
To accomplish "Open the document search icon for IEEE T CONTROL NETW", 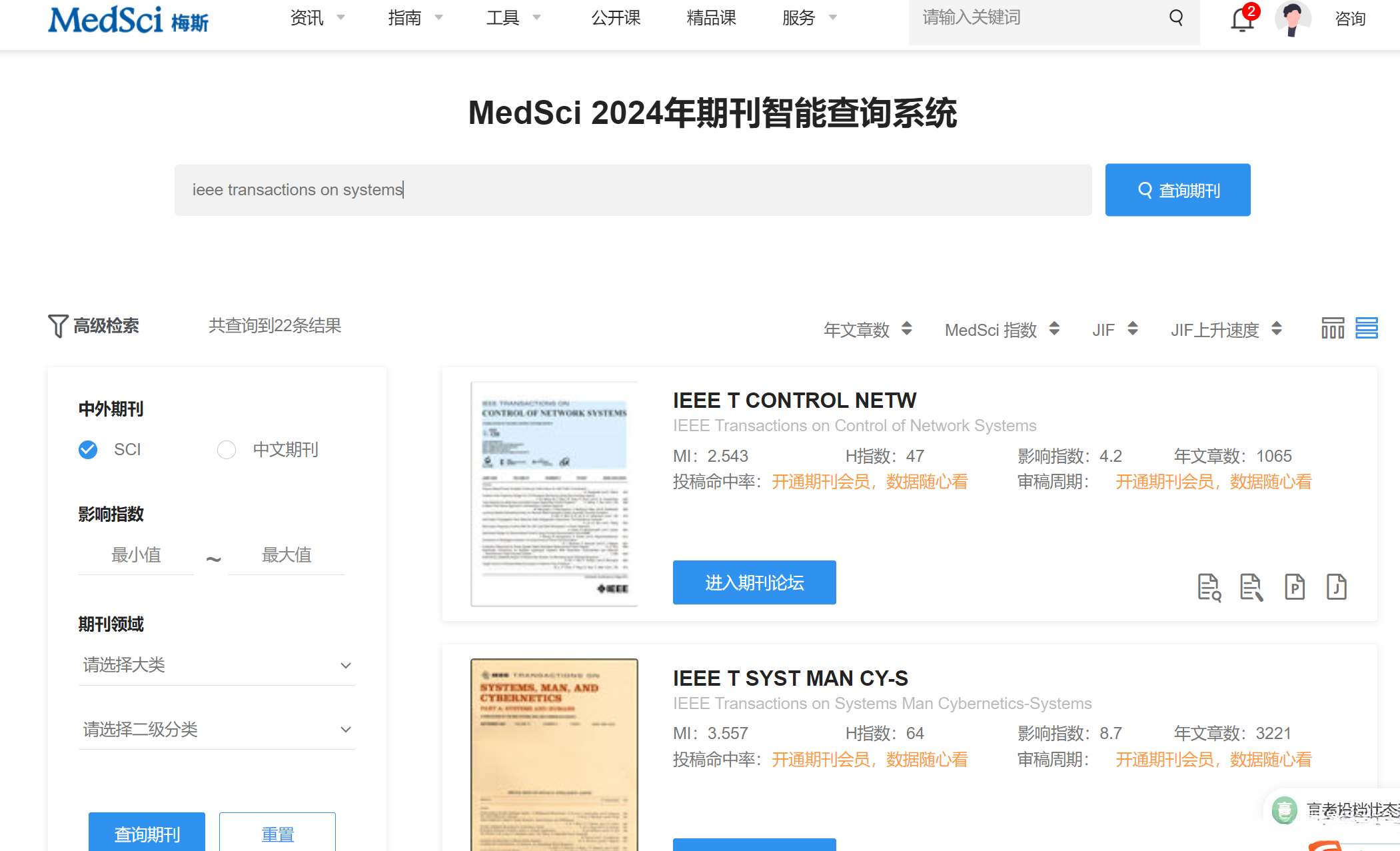I will coord(1209,587).
